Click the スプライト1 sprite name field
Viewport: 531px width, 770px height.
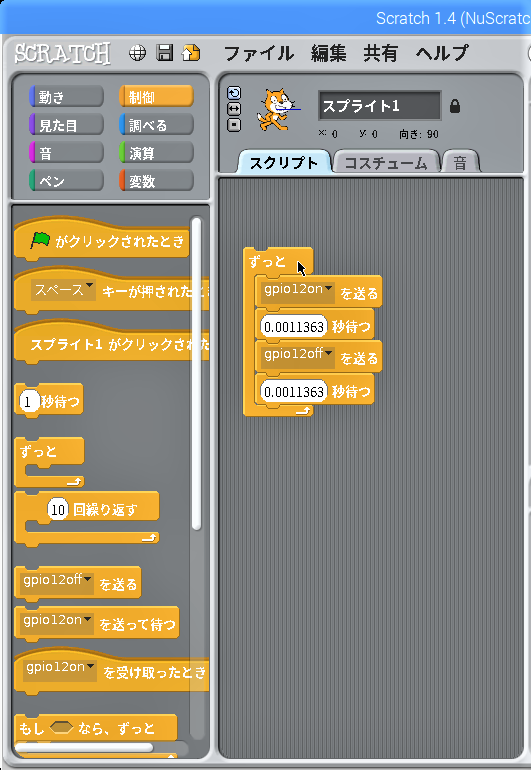click(x=380, y=106)
